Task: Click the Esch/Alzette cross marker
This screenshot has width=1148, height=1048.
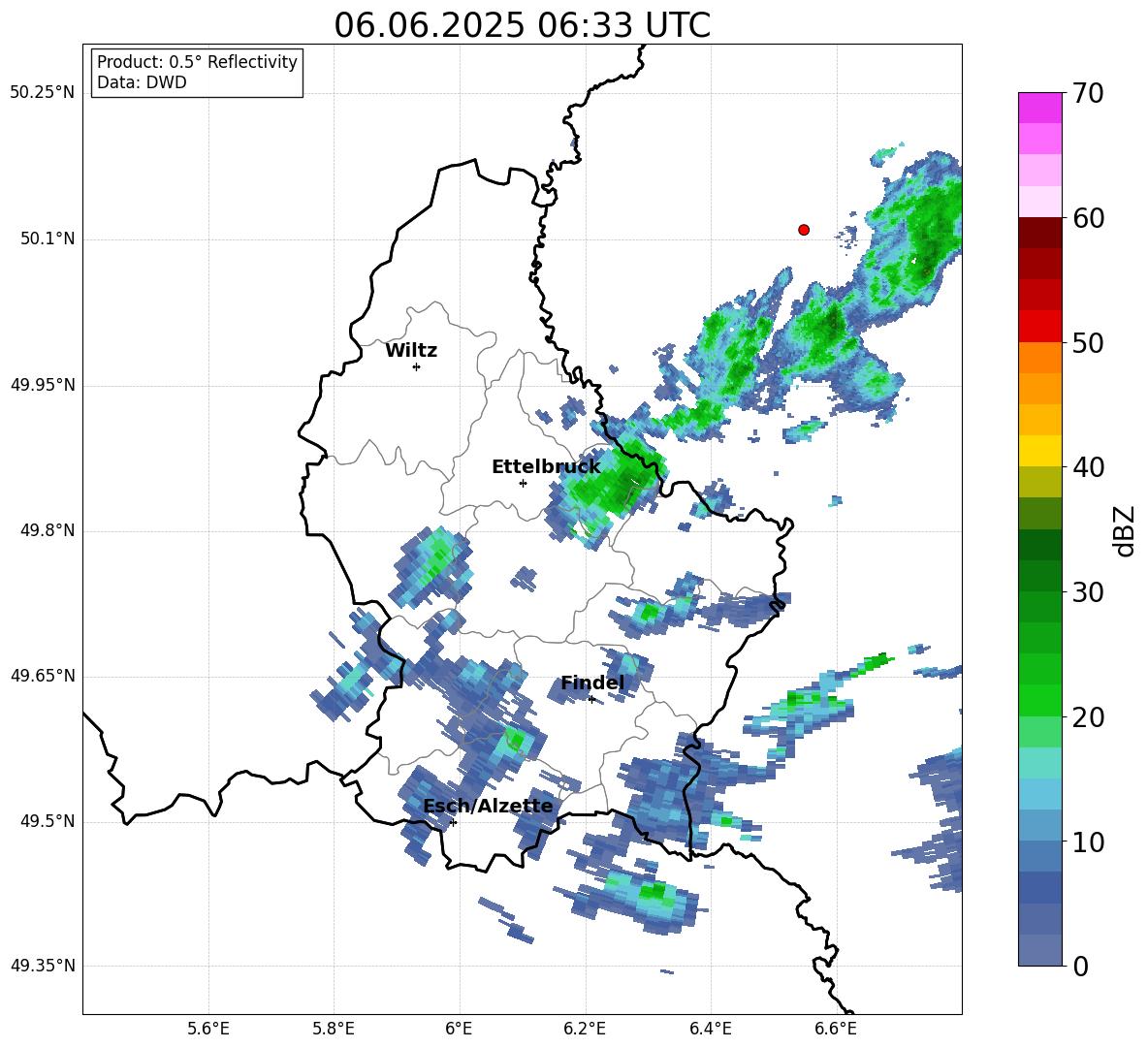Action: (x=453, y=822)
